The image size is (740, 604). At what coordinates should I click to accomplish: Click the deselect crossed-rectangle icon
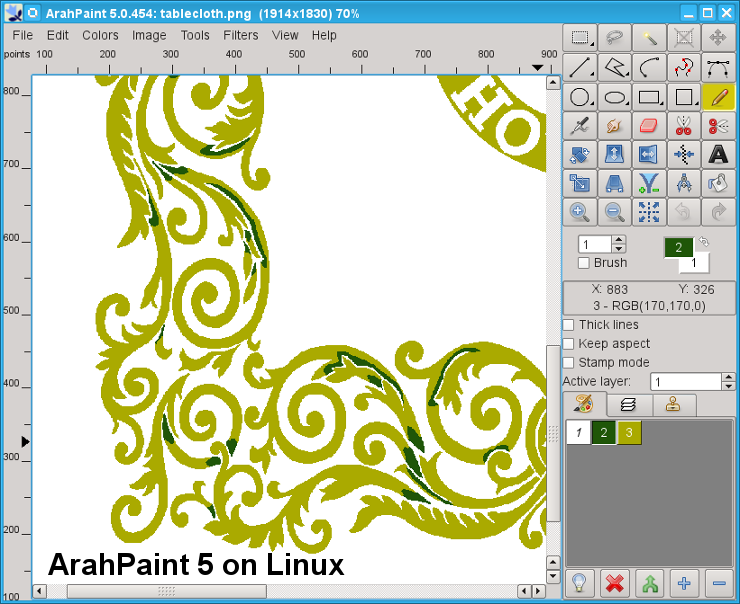click(684, 38)
